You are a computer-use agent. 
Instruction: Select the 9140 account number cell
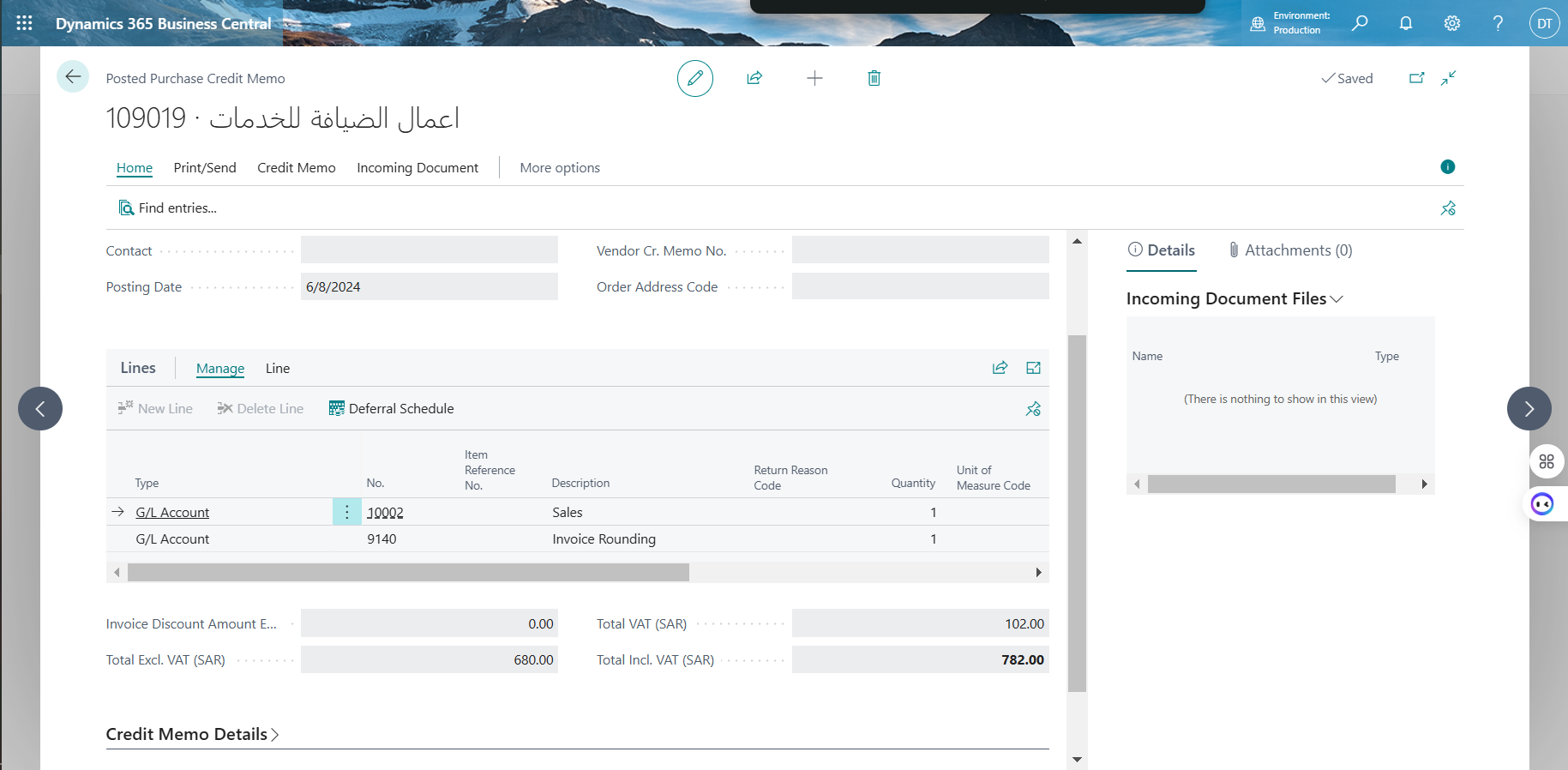[x=381, y=538]
